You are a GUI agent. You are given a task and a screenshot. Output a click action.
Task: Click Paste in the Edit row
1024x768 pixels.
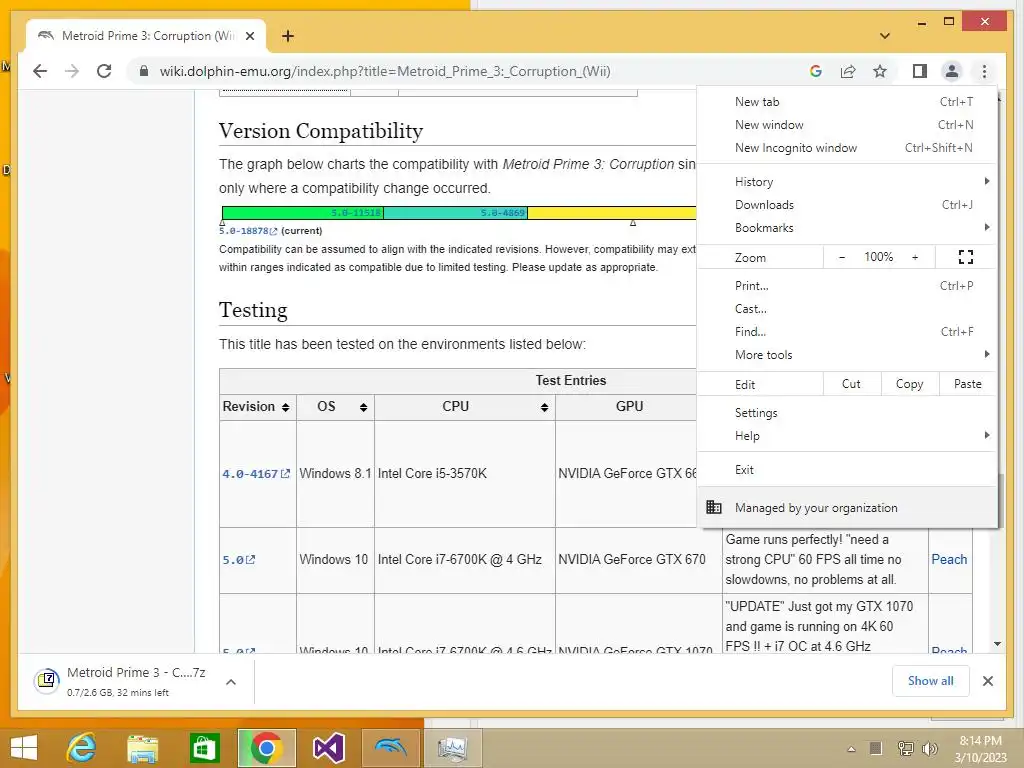click(x=968, y=384)
